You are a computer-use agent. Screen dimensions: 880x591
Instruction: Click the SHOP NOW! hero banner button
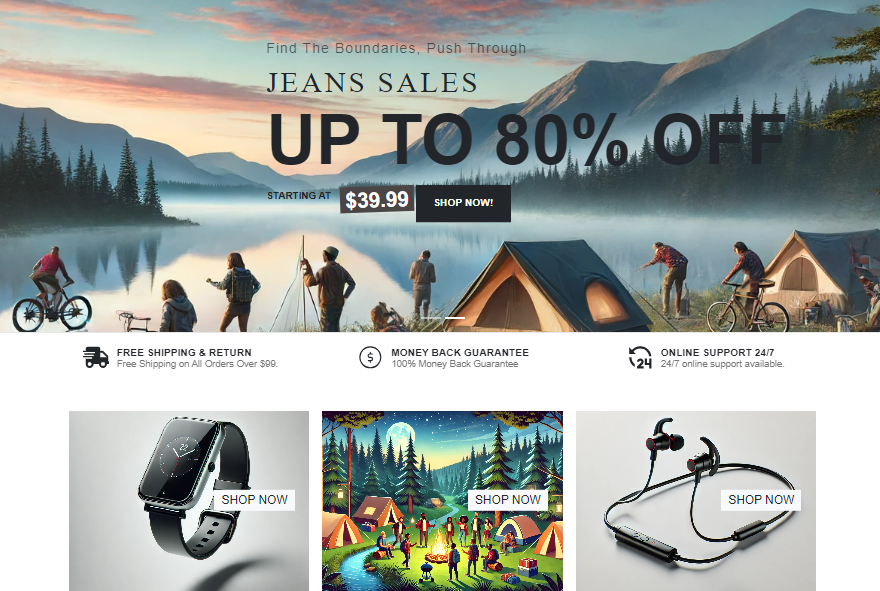pos(463,203)
